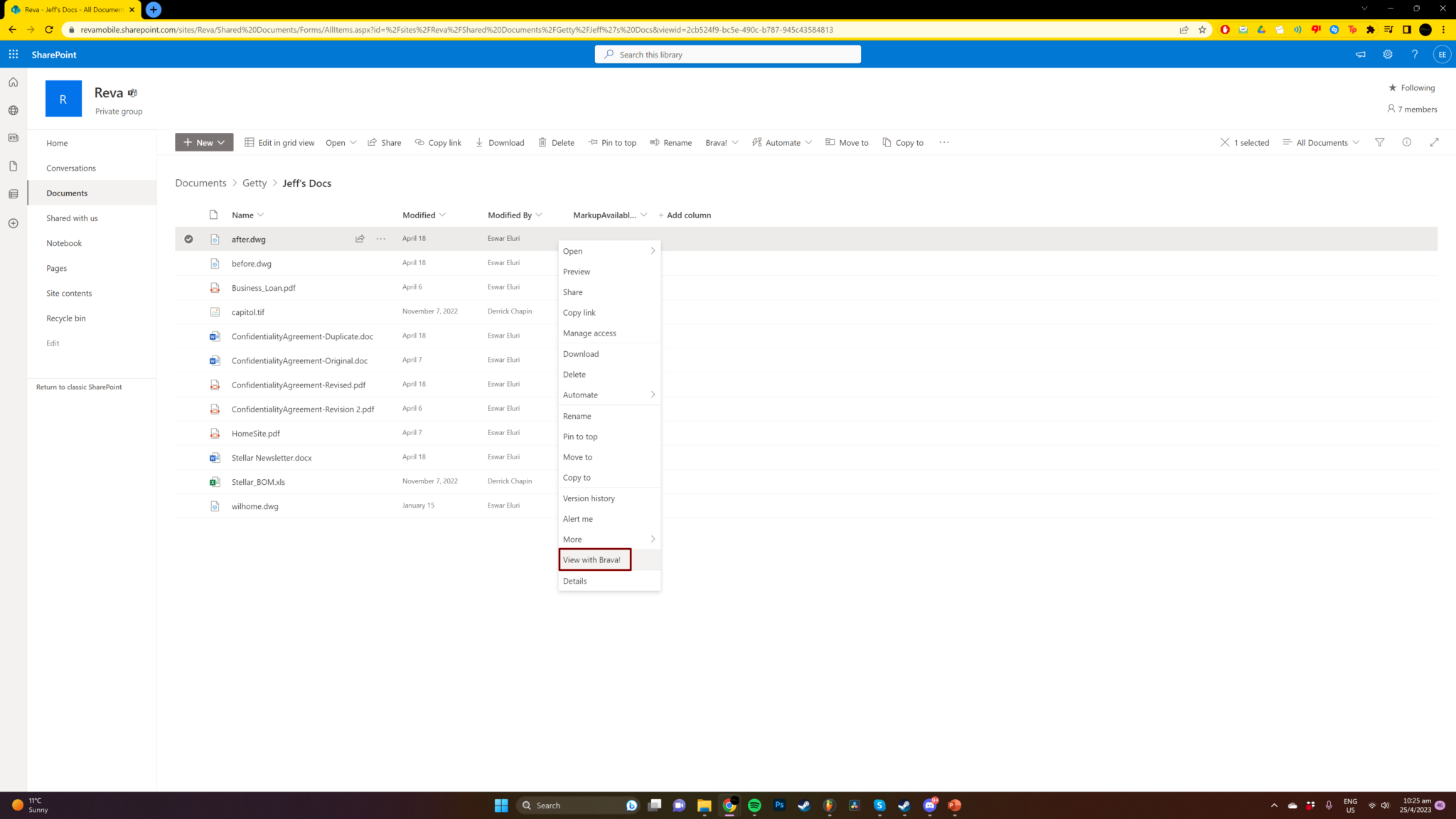The height and width of the screenshot is (819, 1456).
Task: Open the Stellar Newsletter.docx file
Action: click(272, 458)
